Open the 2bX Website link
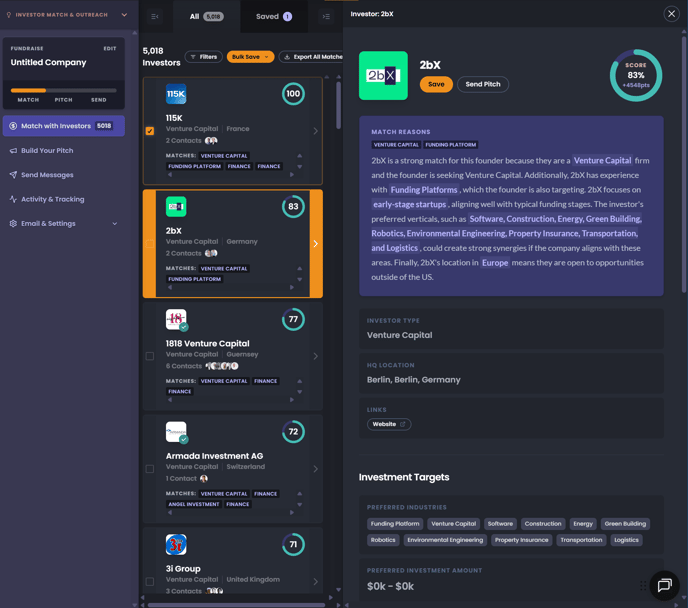The width and height of the screenshot is (688, 608). 389,424
